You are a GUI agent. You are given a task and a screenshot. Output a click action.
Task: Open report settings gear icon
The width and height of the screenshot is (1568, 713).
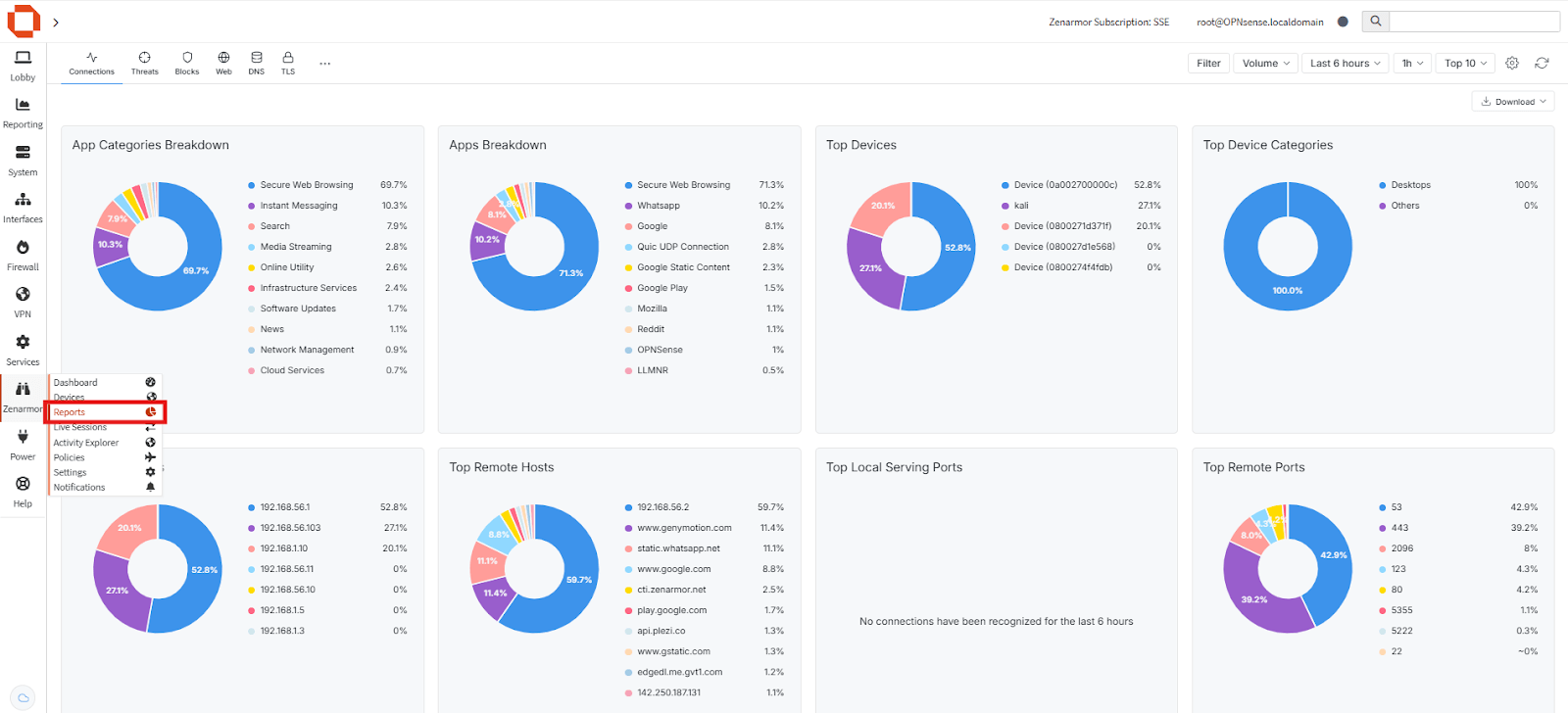[1512, 63]
